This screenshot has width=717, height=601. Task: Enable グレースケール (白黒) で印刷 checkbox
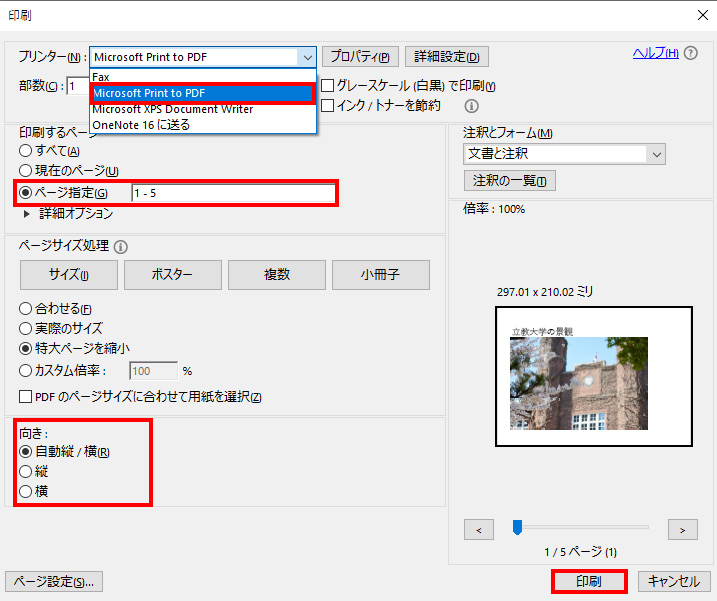click(327, 86)
